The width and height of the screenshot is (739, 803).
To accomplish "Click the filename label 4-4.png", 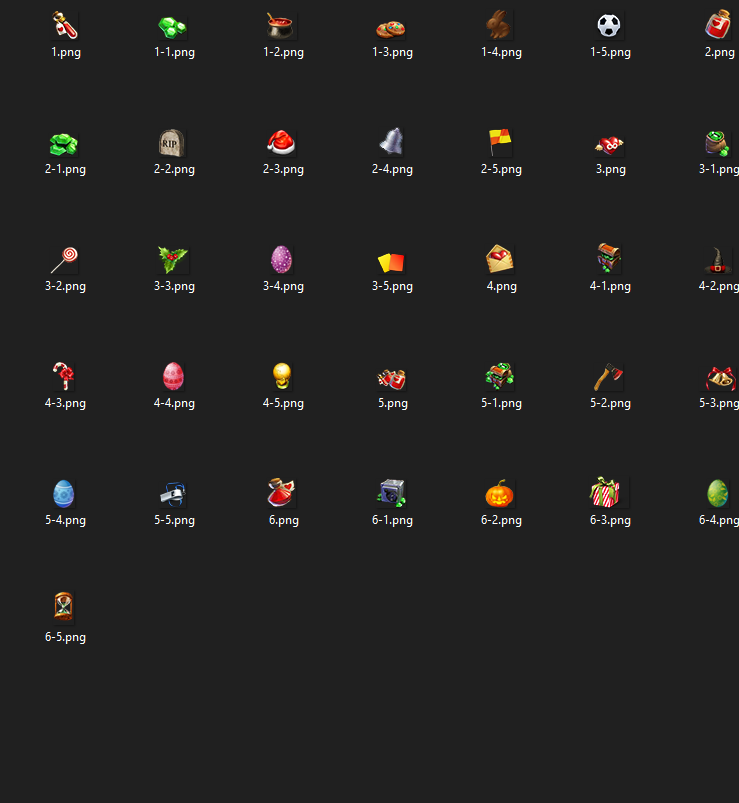I will (x=174, y=404).
